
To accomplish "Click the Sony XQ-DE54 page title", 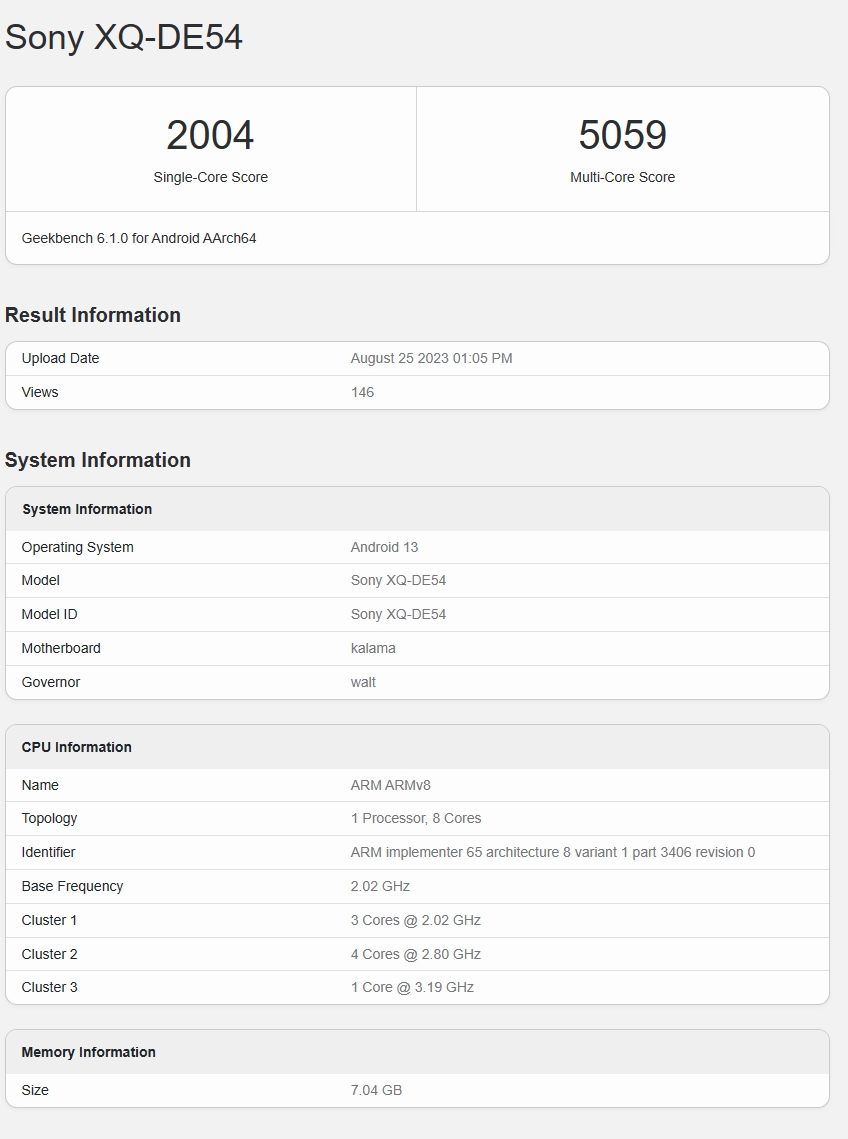I will click(124, 37).
